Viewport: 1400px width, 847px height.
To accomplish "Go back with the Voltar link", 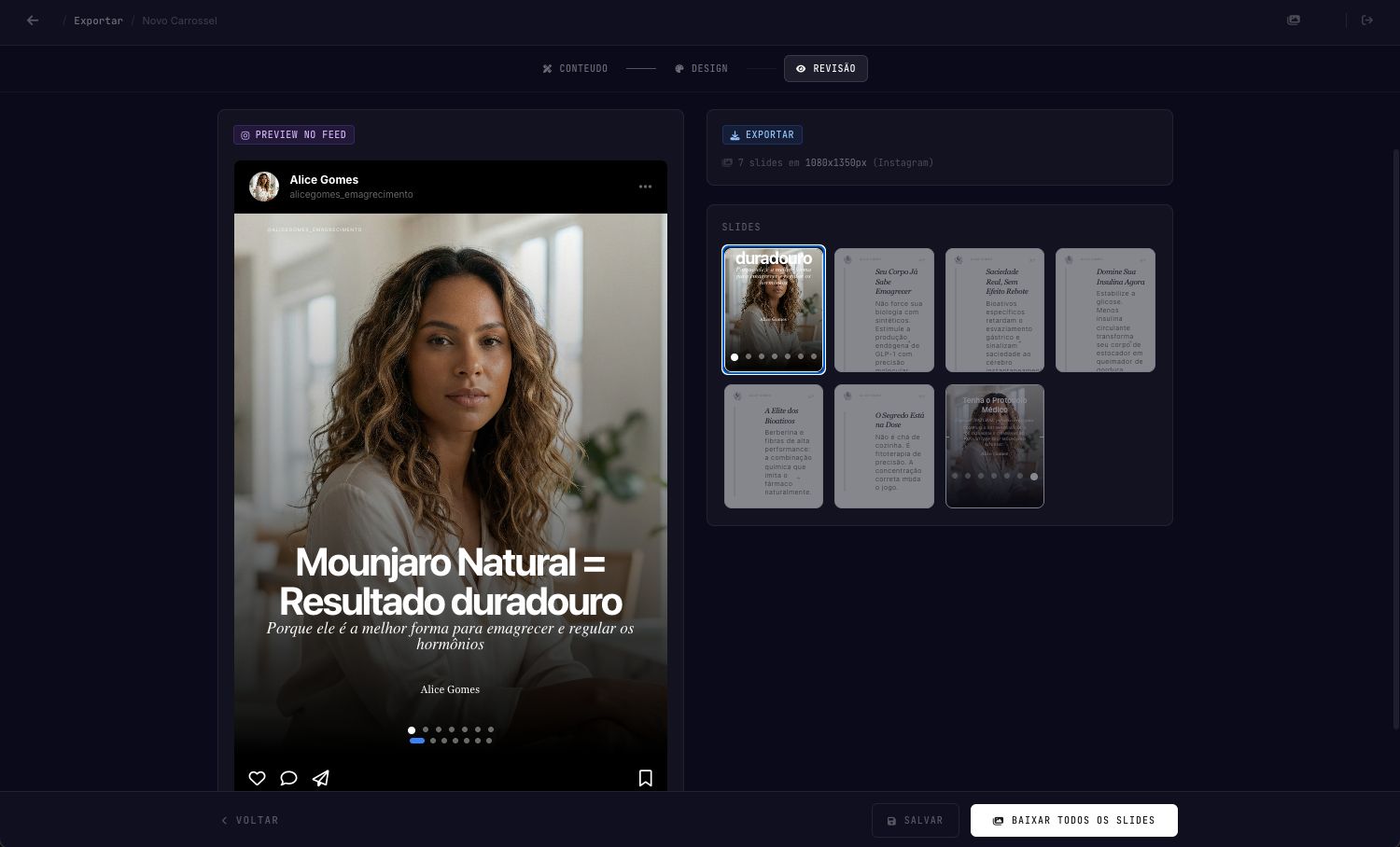I will point(250,821).
